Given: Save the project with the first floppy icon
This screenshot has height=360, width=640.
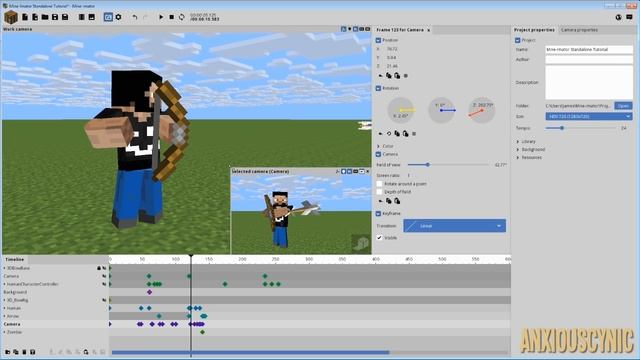Looking at the screenshot, I should [55, 17].
